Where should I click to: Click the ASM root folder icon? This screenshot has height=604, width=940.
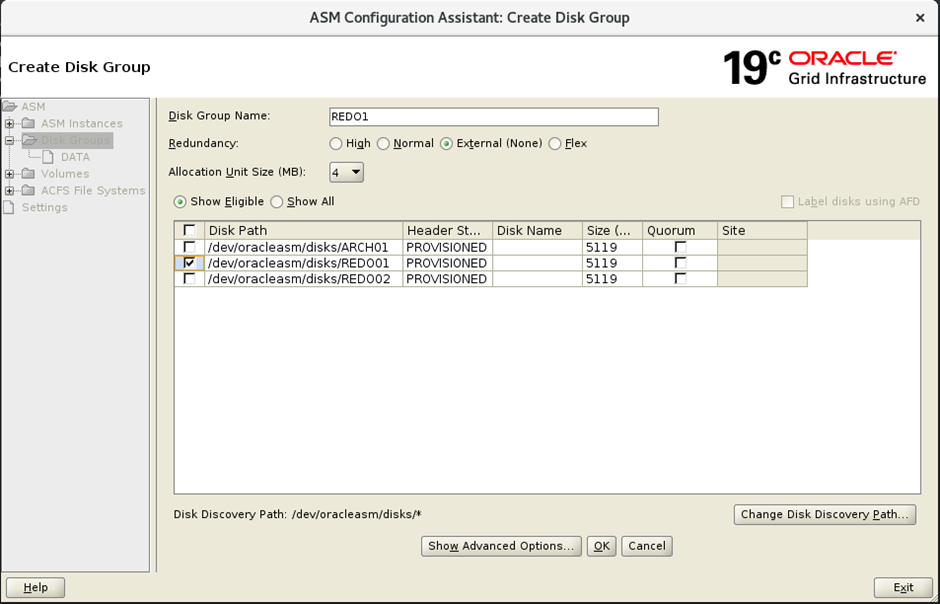pos(10,107)
